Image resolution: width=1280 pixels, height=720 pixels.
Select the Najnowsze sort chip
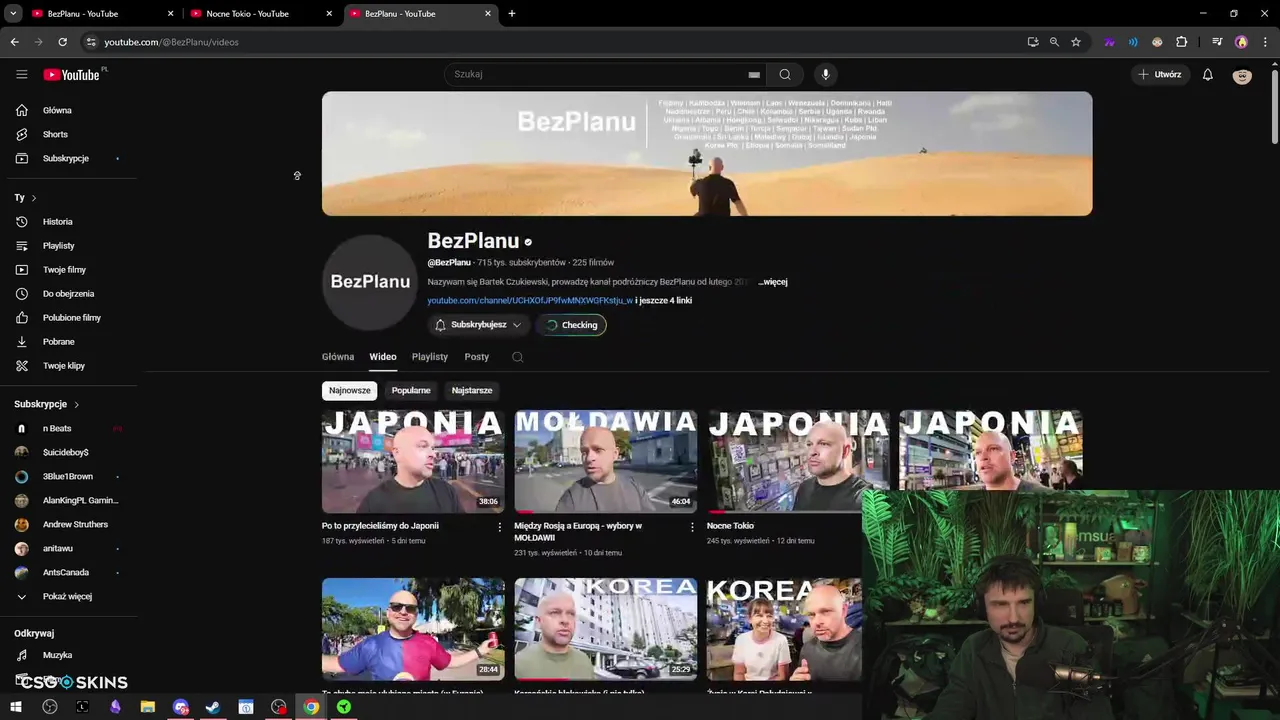(350, 390)
